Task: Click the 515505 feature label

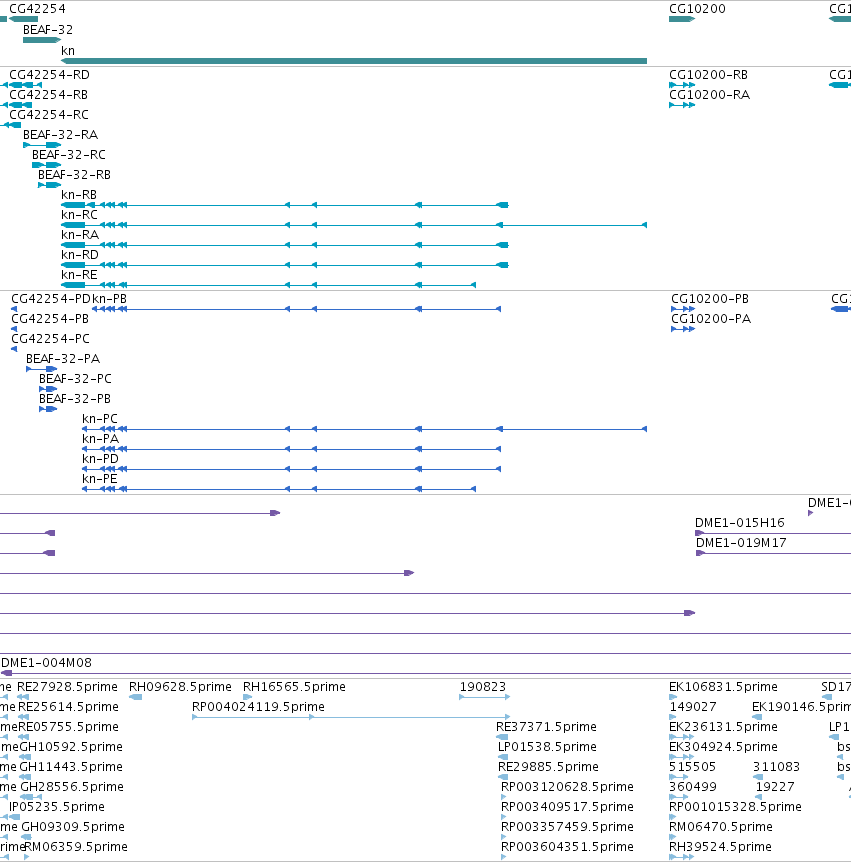Action: (x=693, y=767)
